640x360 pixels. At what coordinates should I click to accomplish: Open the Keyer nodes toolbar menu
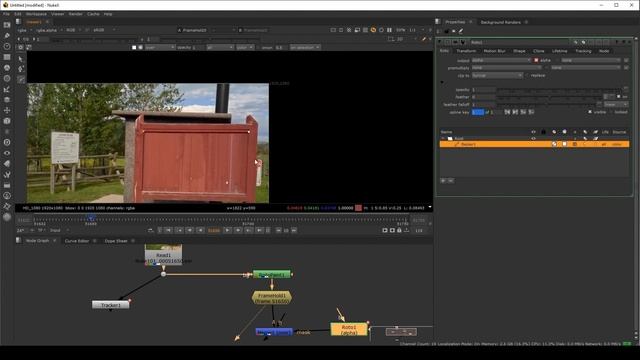7,89
